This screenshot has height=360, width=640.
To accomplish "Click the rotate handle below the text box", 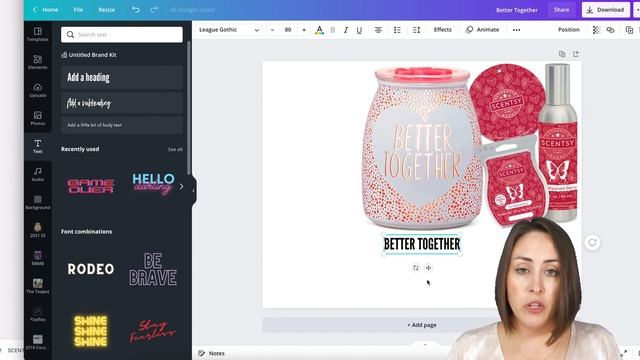I will pos(416,268).
